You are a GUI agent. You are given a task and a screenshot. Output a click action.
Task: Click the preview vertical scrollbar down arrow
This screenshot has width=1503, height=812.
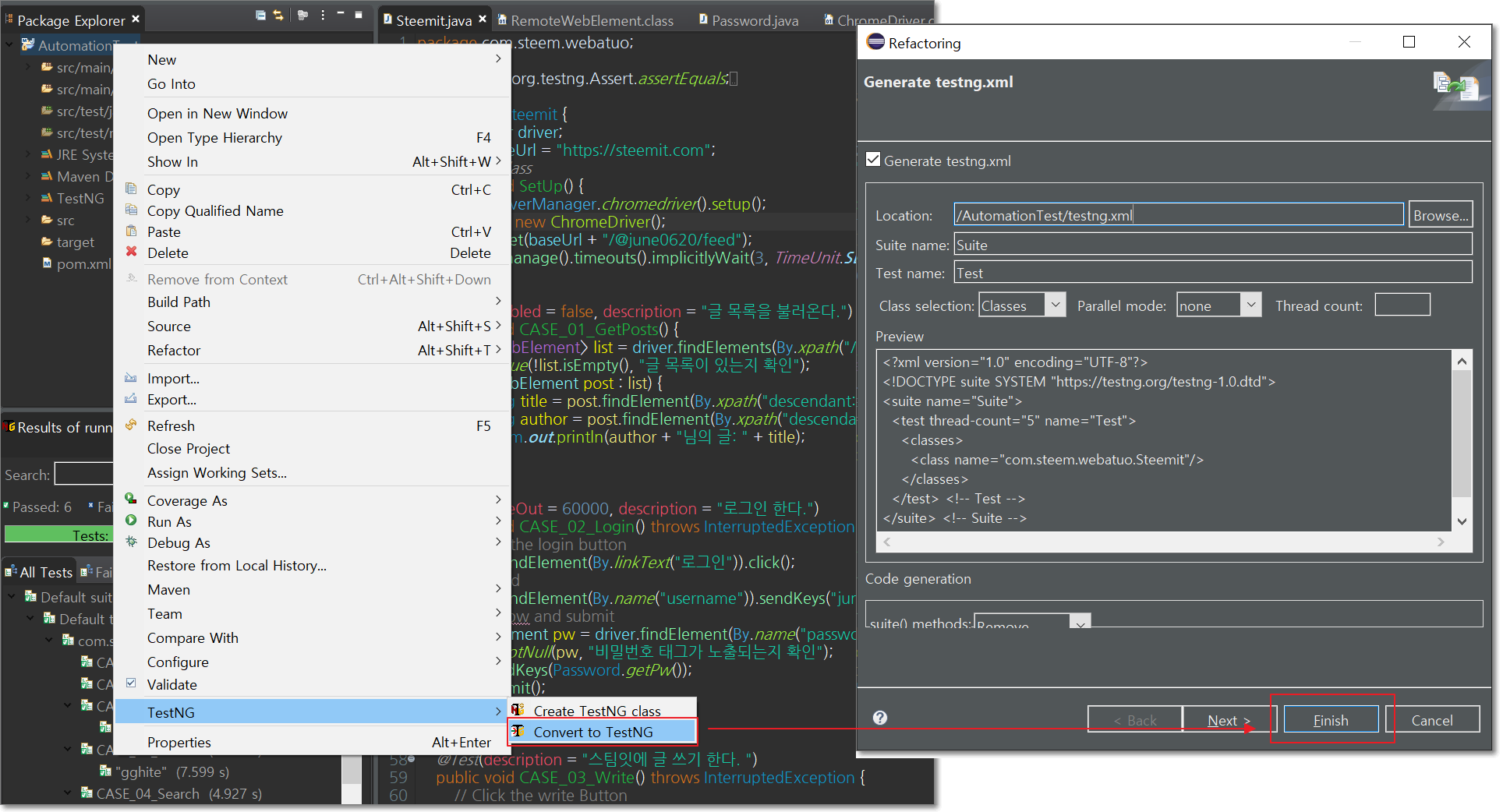(1462, 521)
